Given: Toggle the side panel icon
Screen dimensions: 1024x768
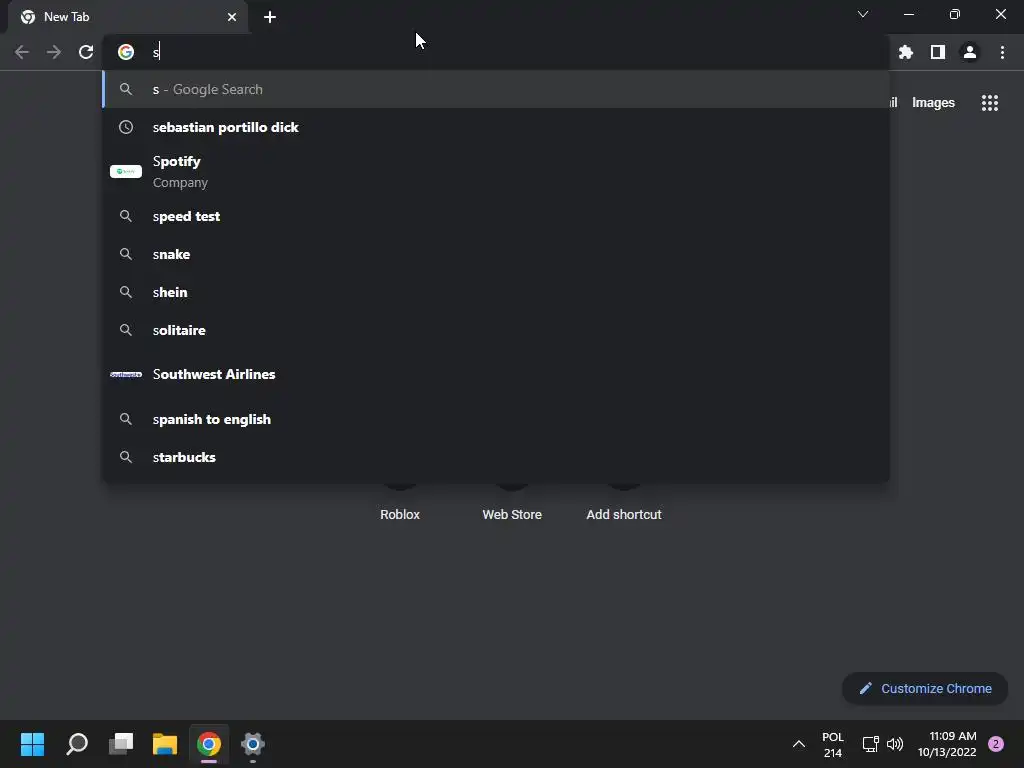Looking at the screenshot, I should point(937,52).
